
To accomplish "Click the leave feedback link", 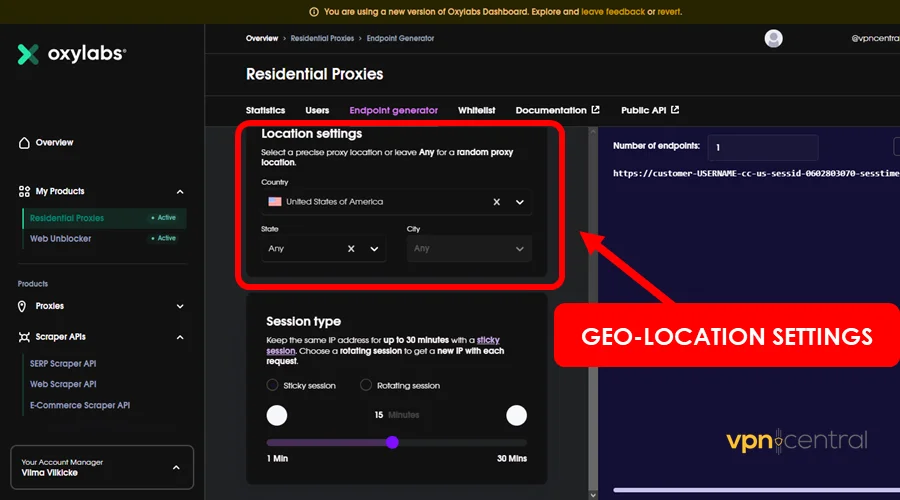I will click(613, 11).
